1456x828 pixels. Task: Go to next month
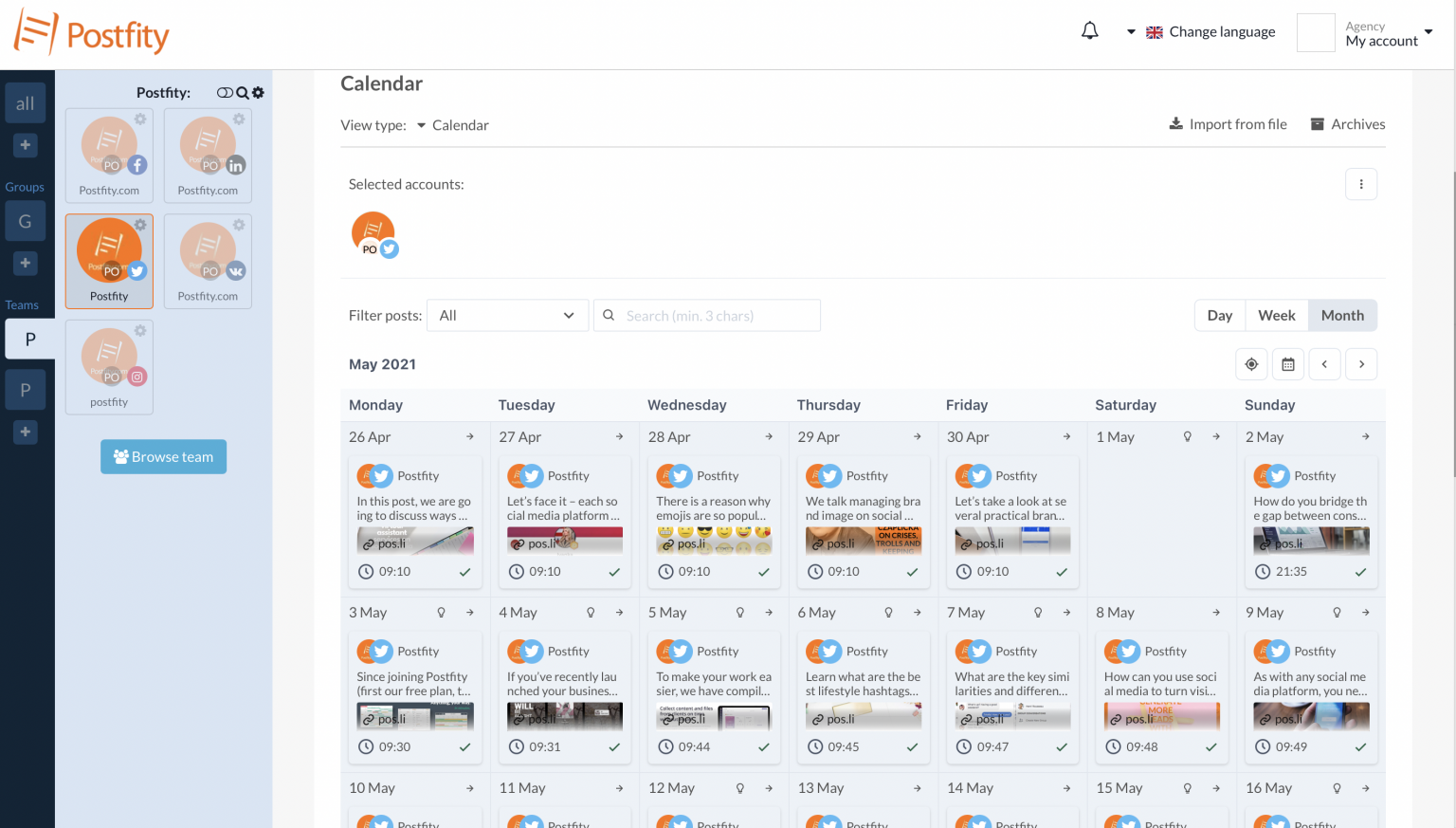coord(1361,364)
